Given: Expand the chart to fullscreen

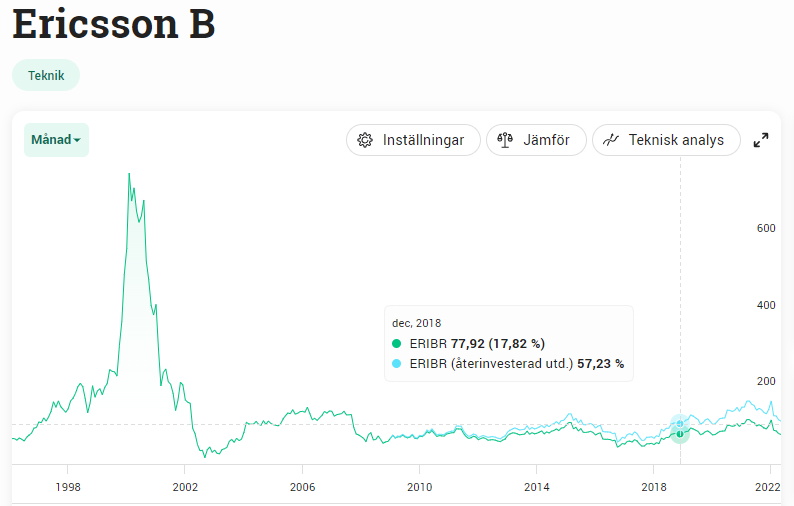Looking at the screenshot, I should (761, 140).
